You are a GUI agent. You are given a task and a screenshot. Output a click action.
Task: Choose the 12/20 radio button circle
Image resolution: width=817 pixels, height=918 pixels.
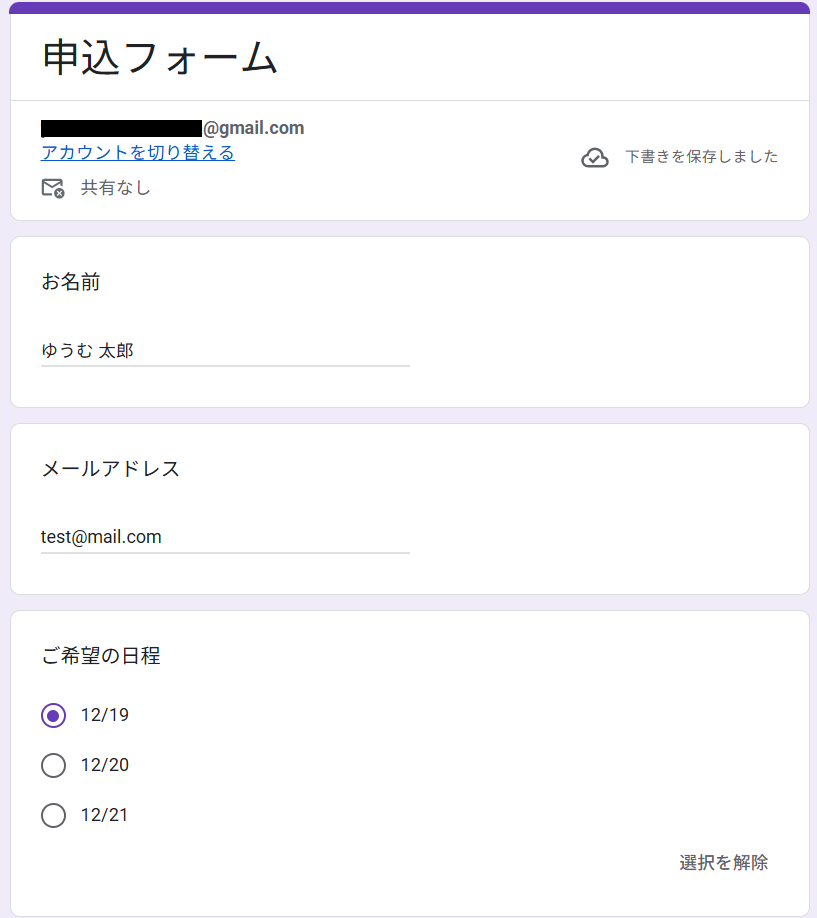54,765
